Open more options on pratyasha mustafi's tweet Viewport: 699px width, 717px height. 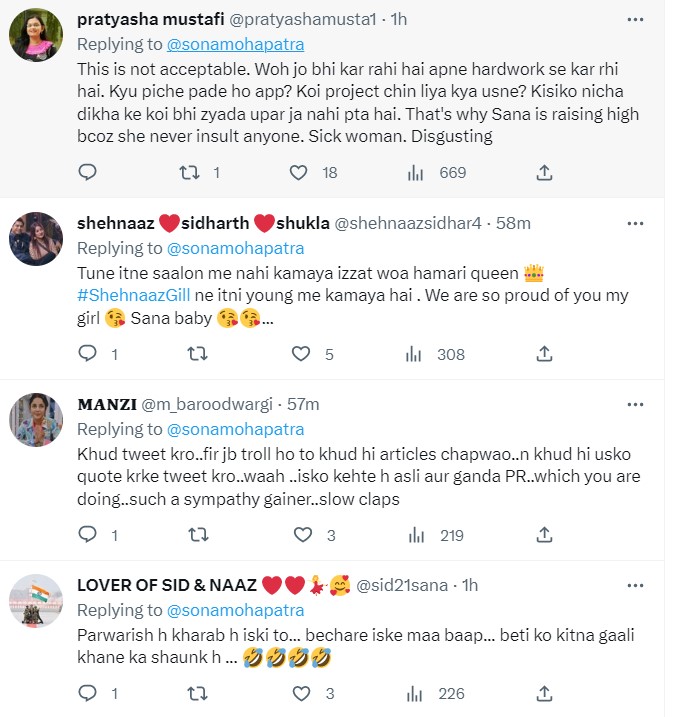635,20
